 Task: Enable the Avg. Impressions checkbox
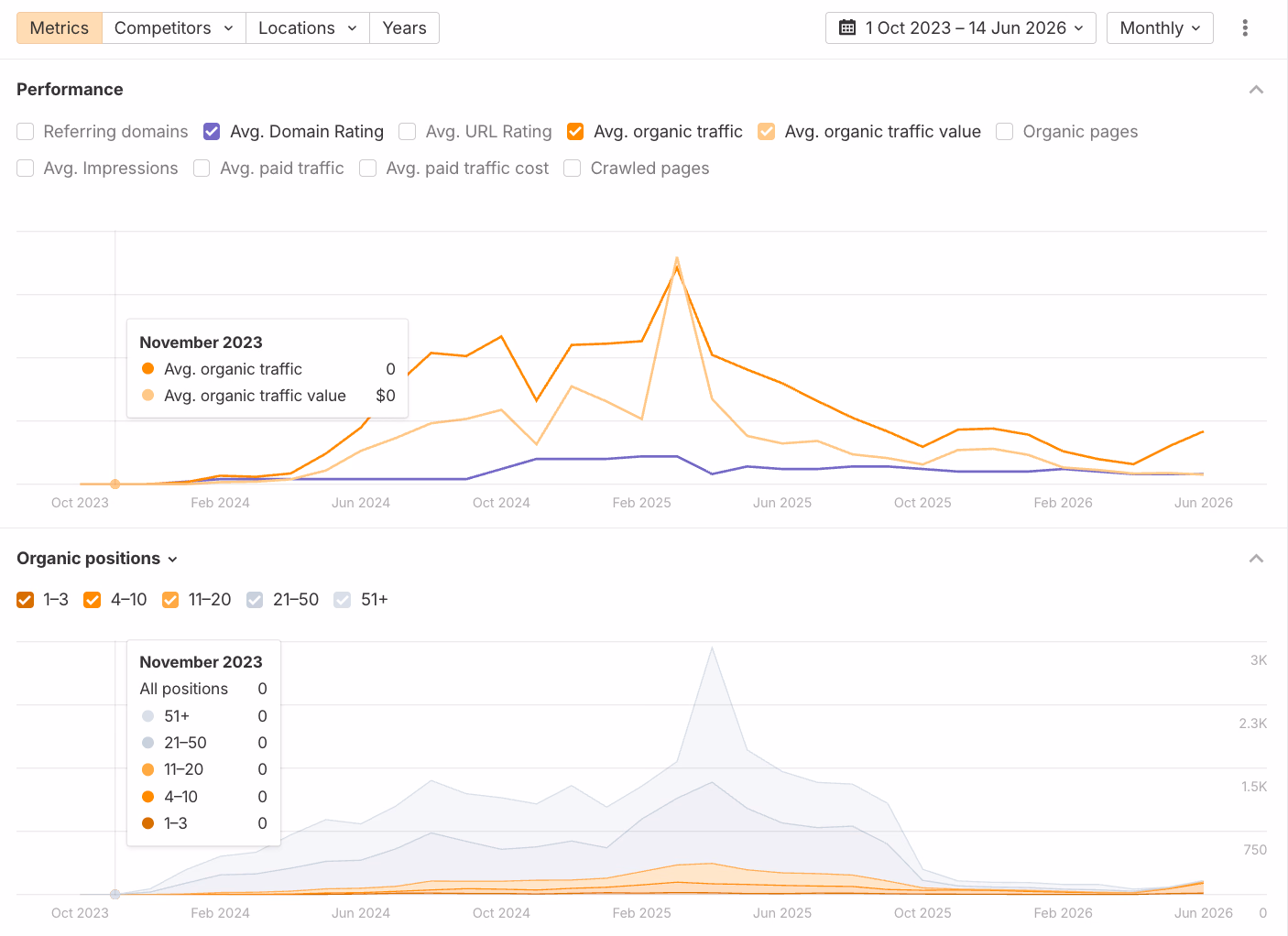coord(26,169)
